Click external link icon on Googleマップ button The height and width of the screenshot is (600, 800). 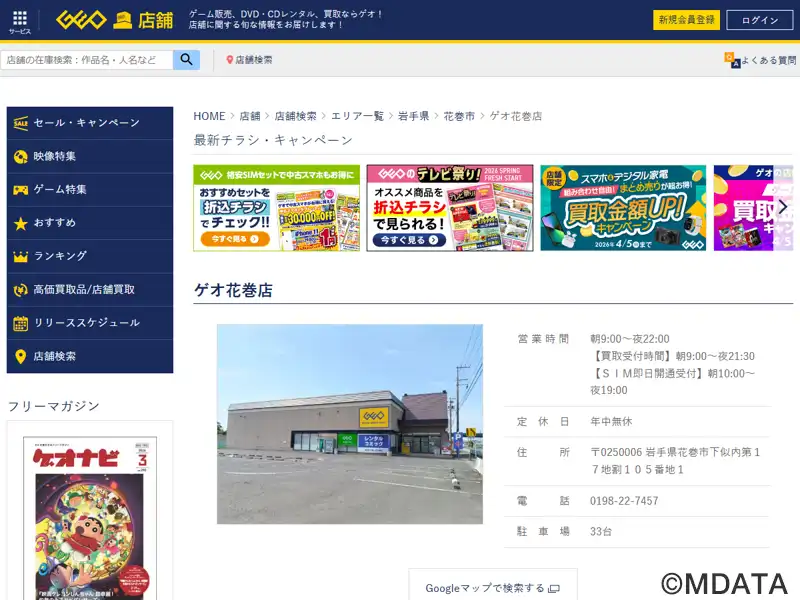[554, 589]
